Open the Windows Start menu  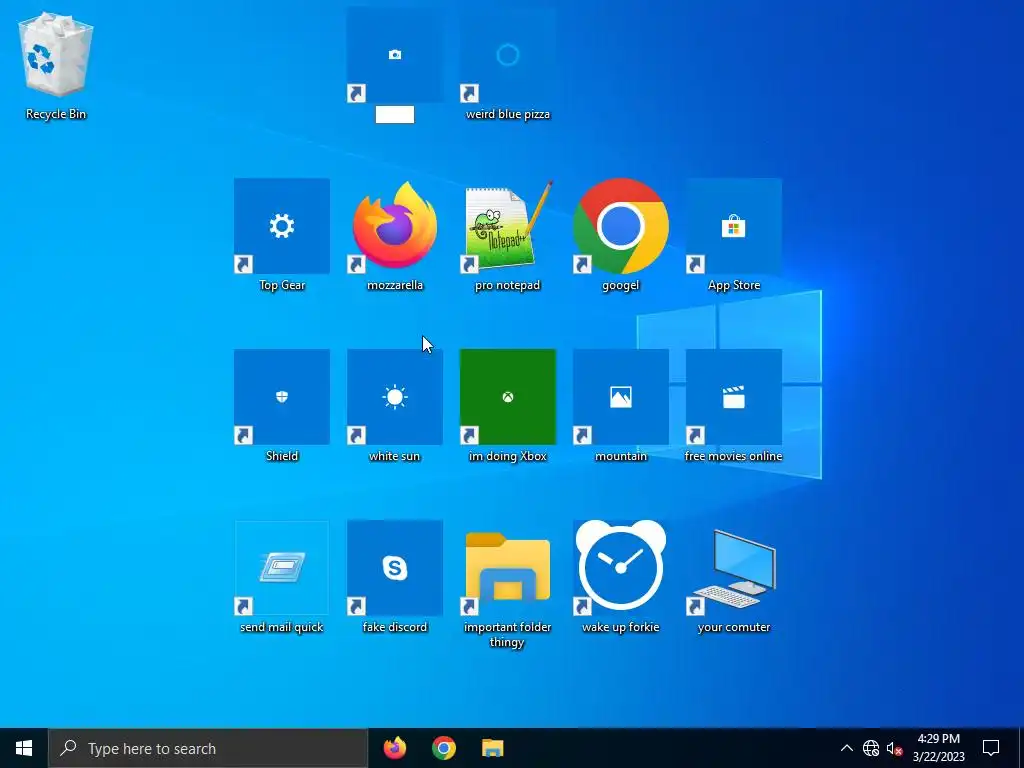click(x=24, y=748)
